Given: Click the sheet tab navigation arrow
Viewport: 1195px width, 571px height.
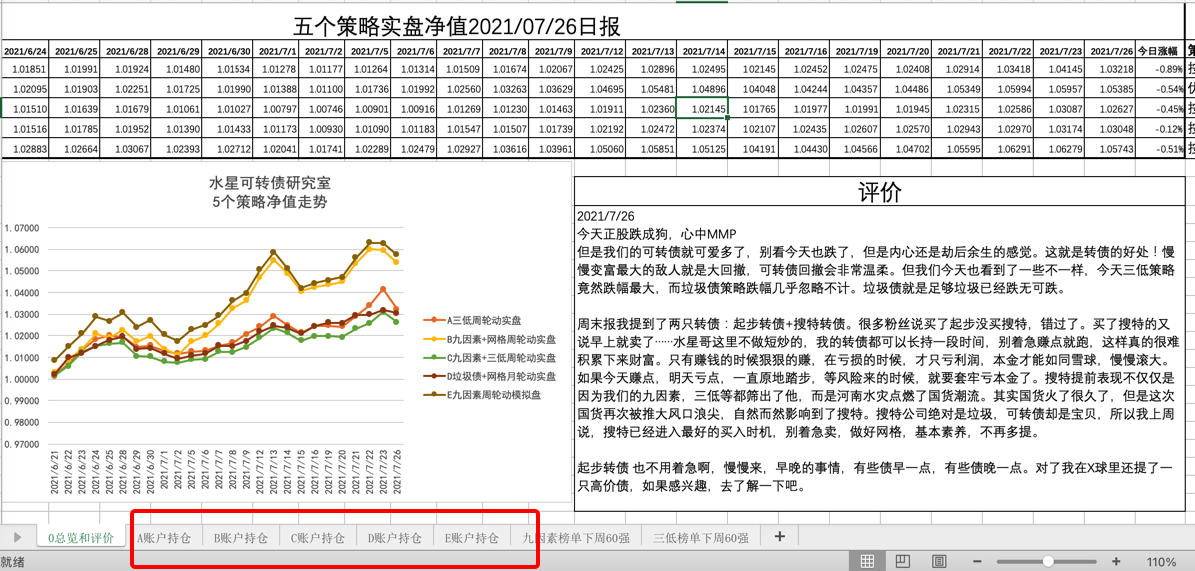Looking at the screenshot, I should (x=17, y=537).
